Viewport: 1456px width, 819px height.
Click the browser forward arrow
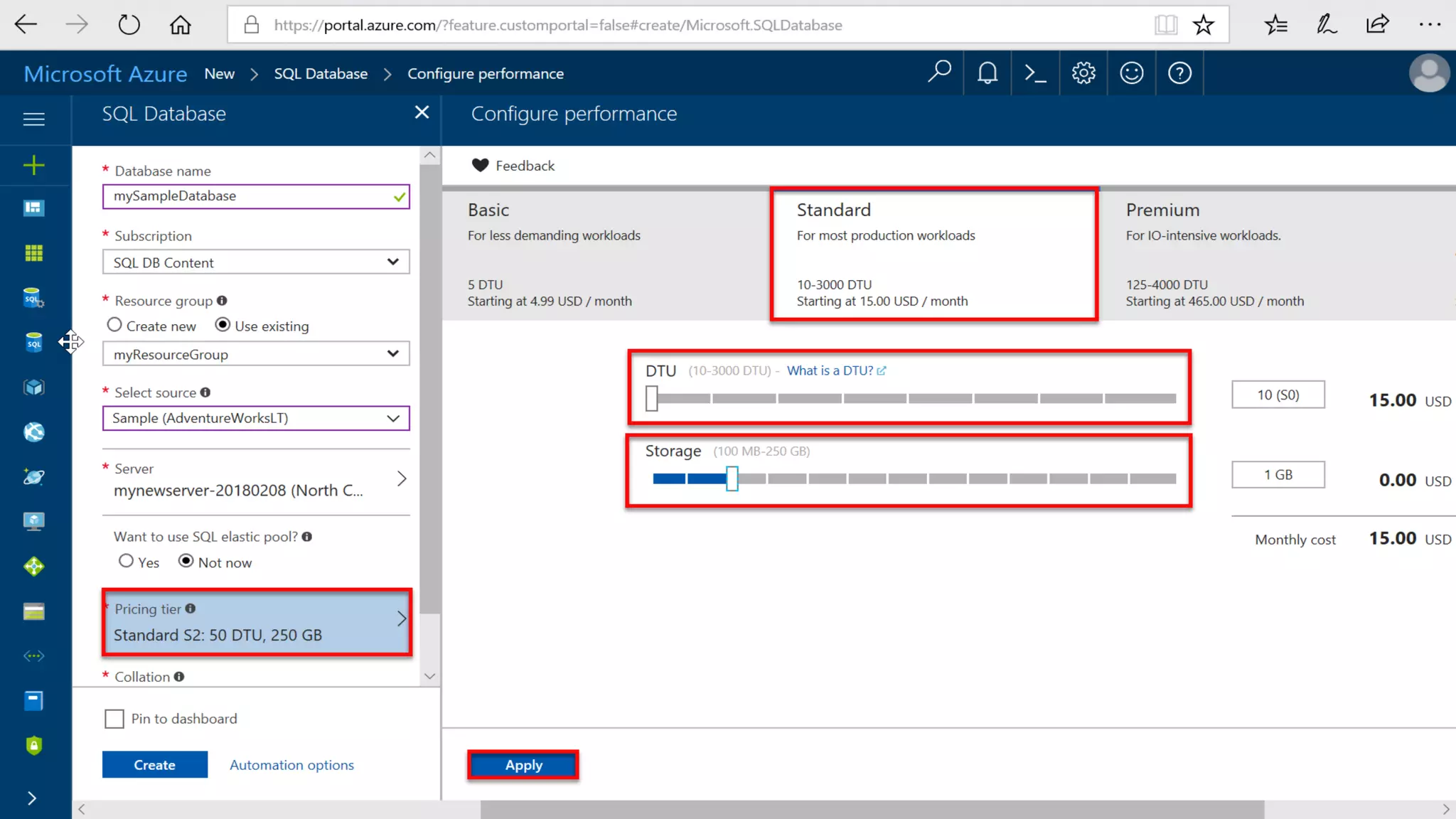click(x=77, y=25)
